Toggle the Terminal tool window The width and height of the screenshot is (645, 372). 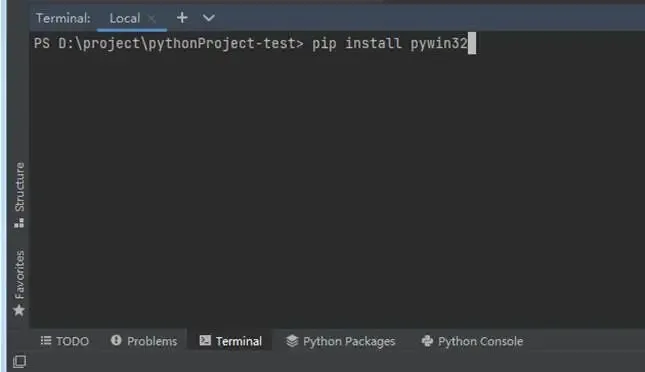tap(230, 341)
